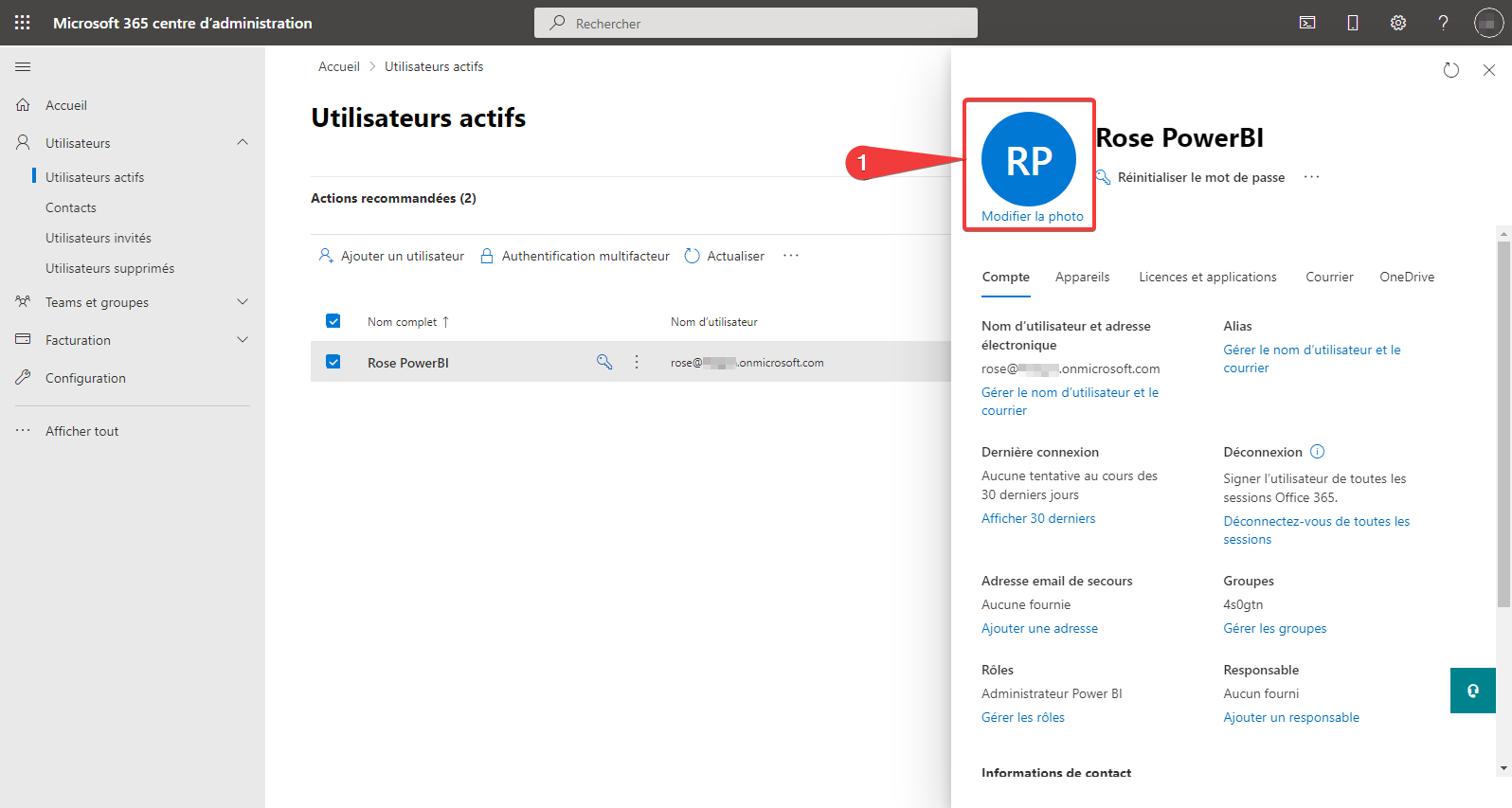Refresh the user details panel
The image size is (1512, 808).
pos(1451,70)
